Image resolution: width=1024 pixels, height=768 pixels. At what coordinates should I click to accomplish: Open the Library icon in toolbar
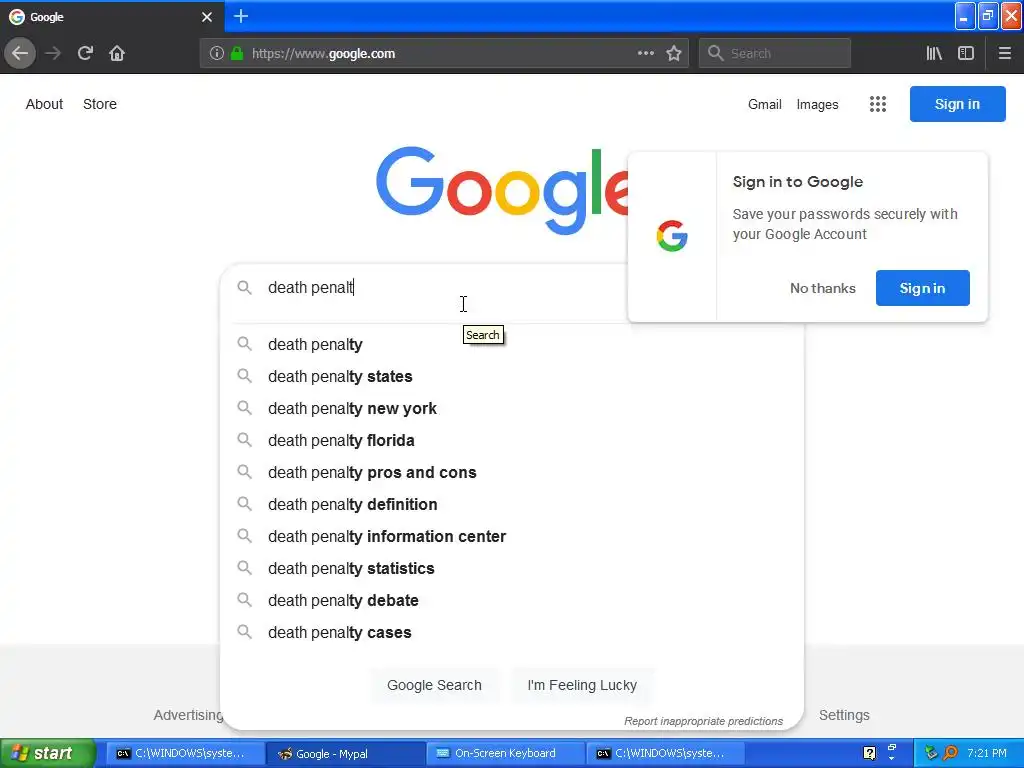pos(934,54)
